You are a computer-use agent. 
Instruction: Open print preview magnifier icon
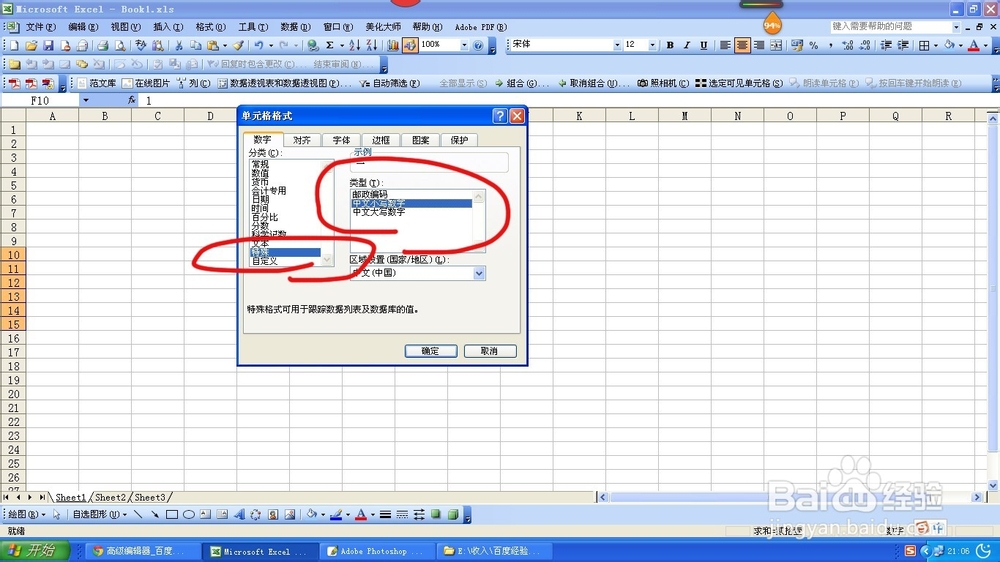tap(119, 45)
